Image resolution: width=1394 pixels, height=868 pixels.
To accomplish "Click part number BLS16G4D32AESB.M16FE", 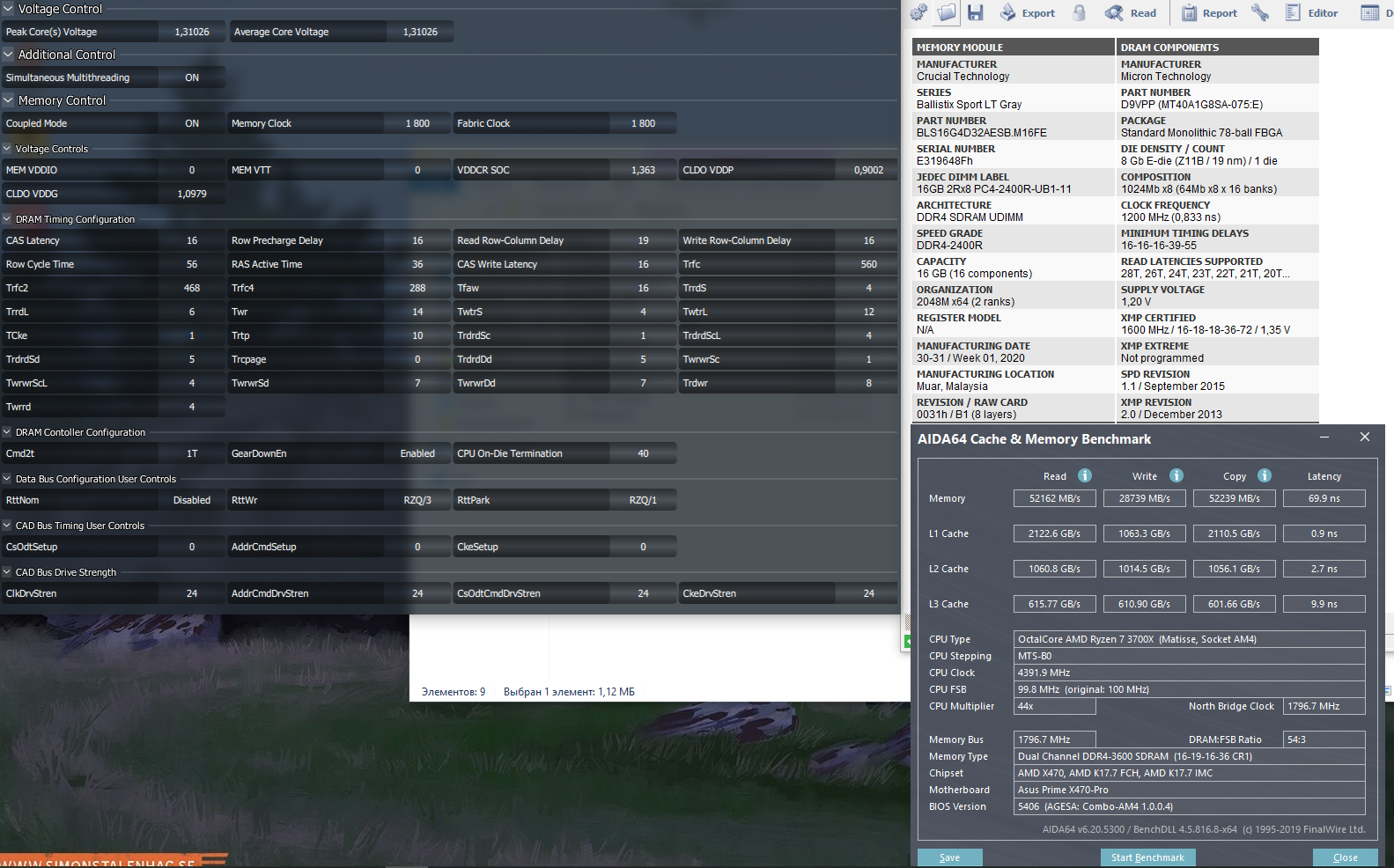I will point(981,133).
